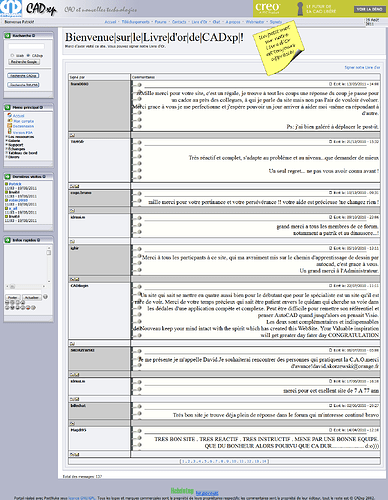Viewport: 388px width, 500px height.
Task: Open Accueil in top navigation
Action: 110,22
